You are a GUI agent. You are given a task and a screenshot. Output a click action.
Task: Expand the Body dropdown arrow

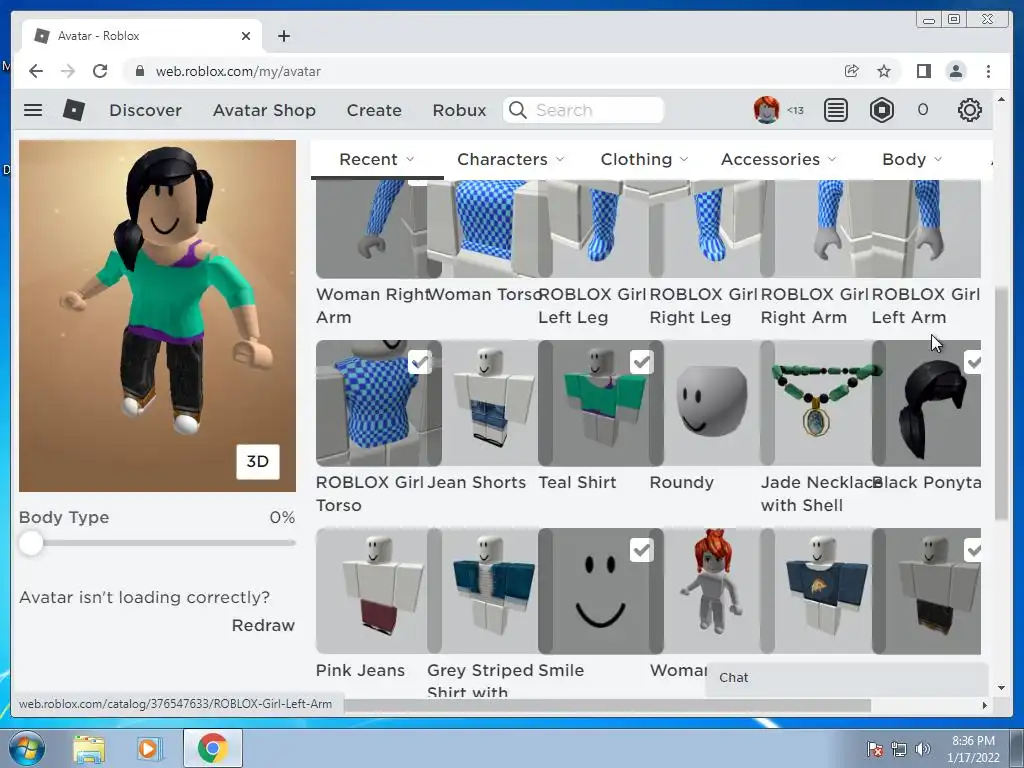pyautogui.click(x=938, y=159)
